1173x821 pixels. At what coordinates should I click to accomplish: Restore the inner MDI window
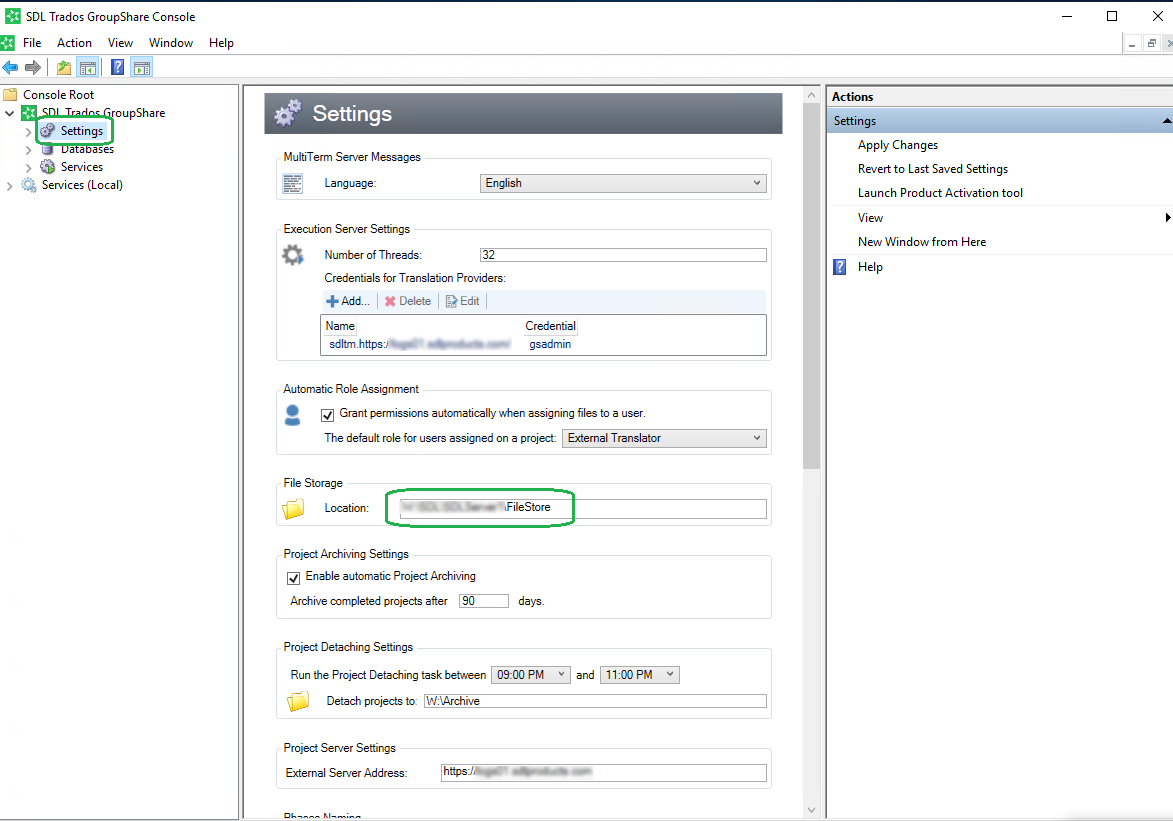pyautogui.click(x=1152, y=43)
